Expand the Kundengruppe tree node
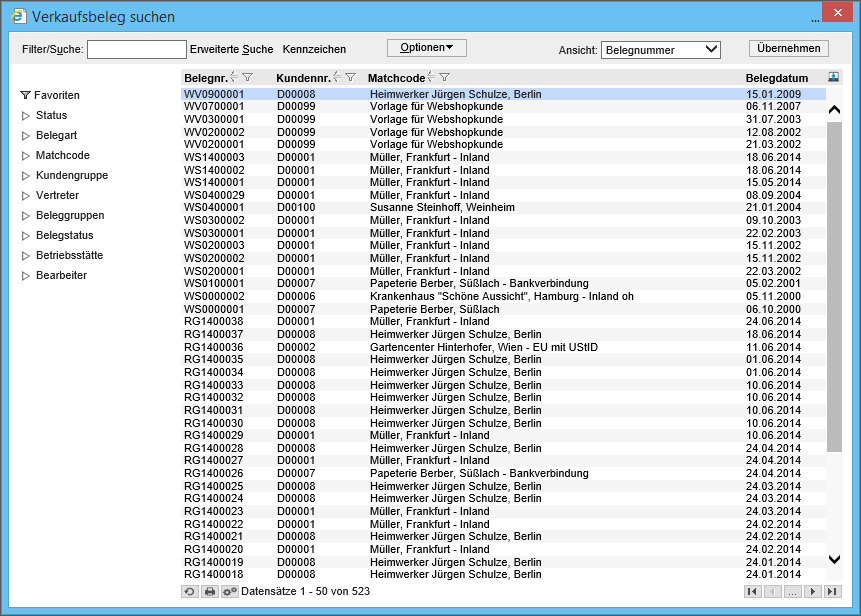Viewport: 861px width, 616px height. point(25,176)
